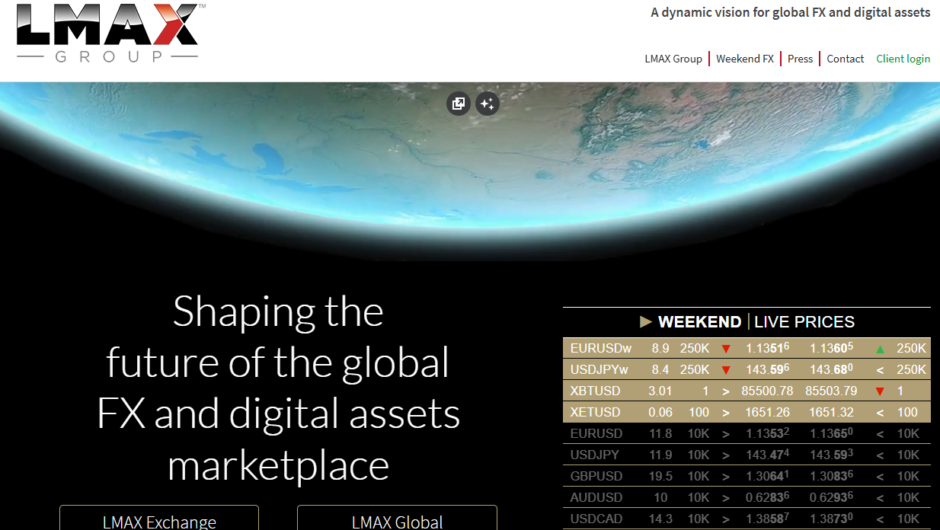Click XETUSD ask price 1651.32

click(x=831, y=412)
